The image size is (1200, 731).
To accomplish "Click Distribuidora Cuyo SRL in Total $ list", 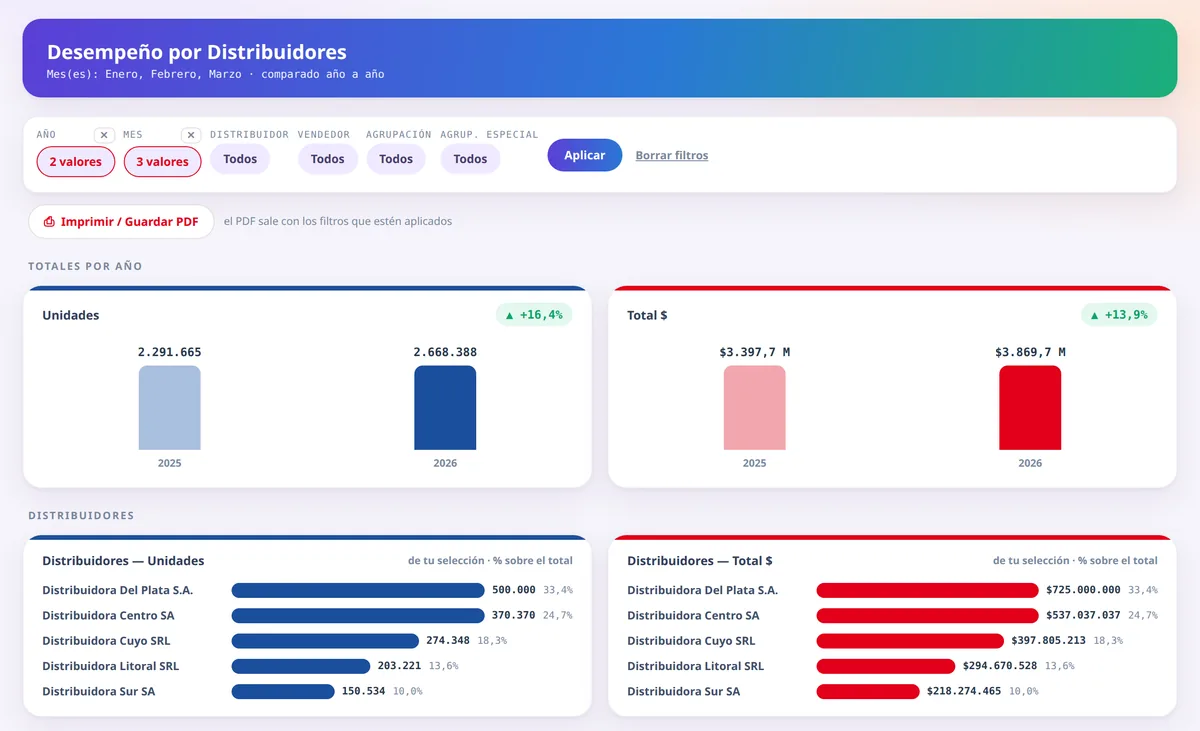I will coord(691,641).
